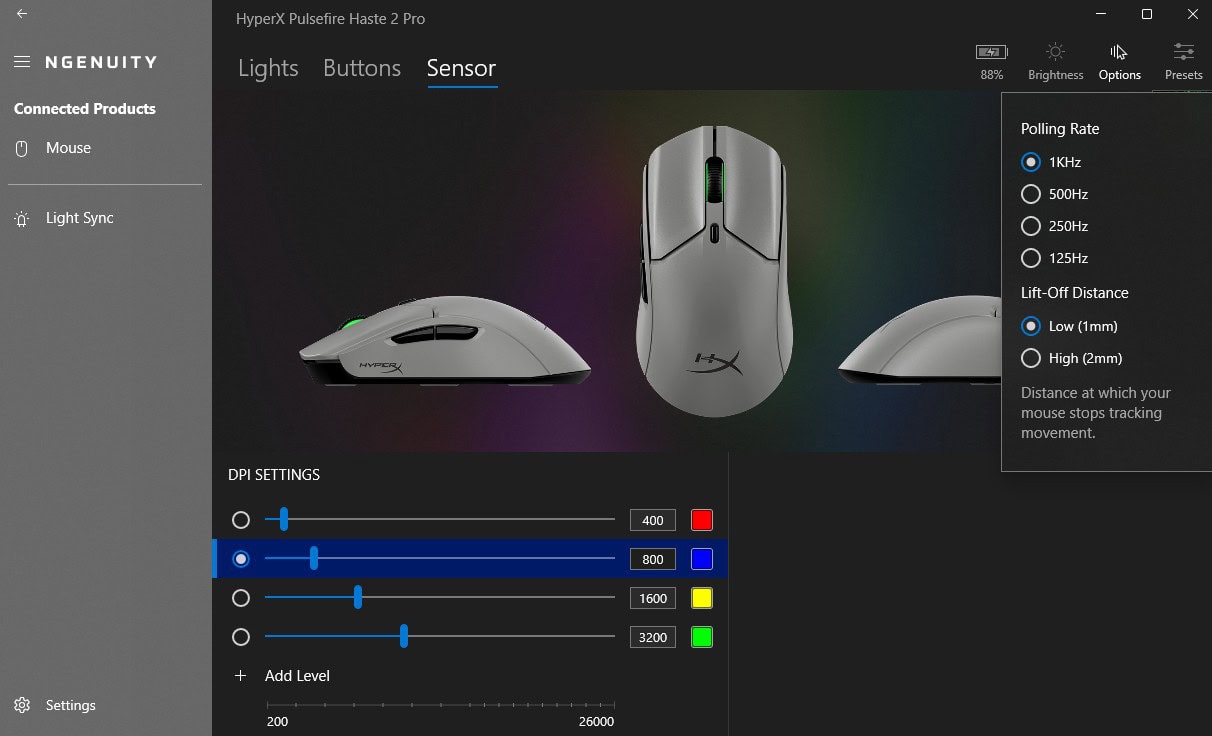Add a new DPI level
Image resolution: width=1212 pixels, height=736 pixels.
click(x=282, y=676)
